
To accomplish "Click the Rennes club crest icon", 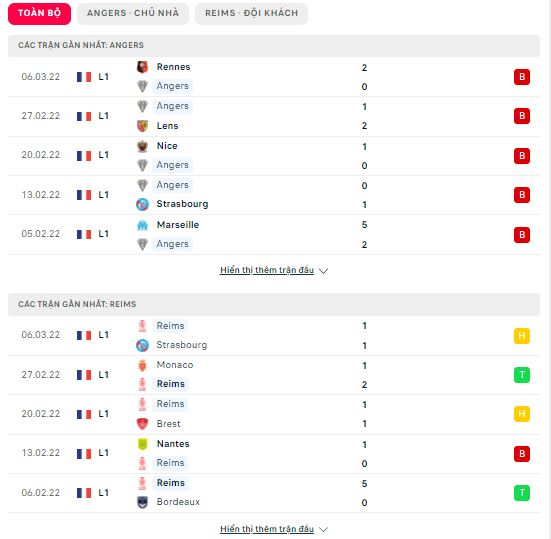I will 142,67.
